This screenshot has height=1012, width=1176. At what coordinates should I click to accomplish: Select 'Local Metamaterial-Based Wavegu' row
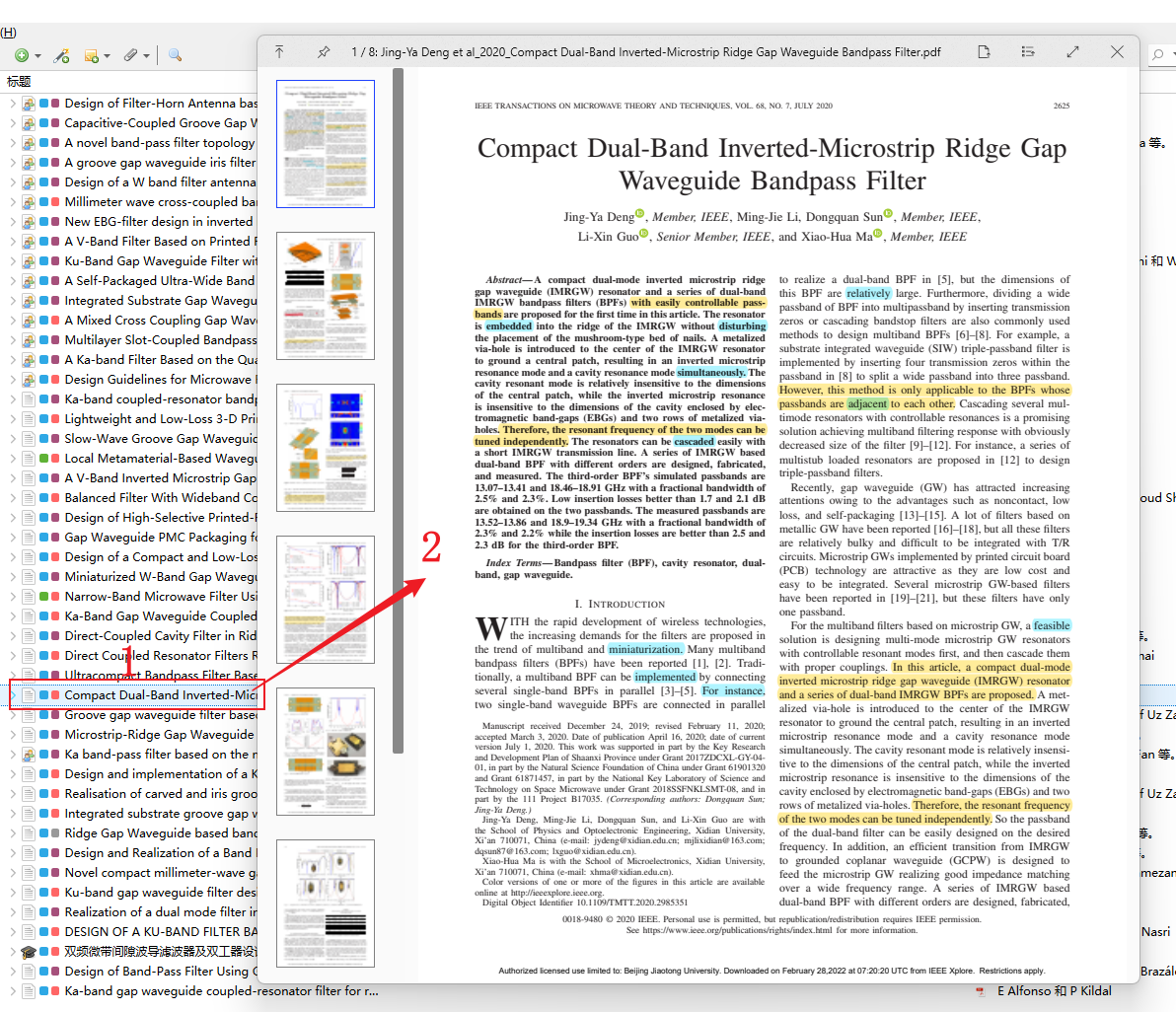pos(129,458)
